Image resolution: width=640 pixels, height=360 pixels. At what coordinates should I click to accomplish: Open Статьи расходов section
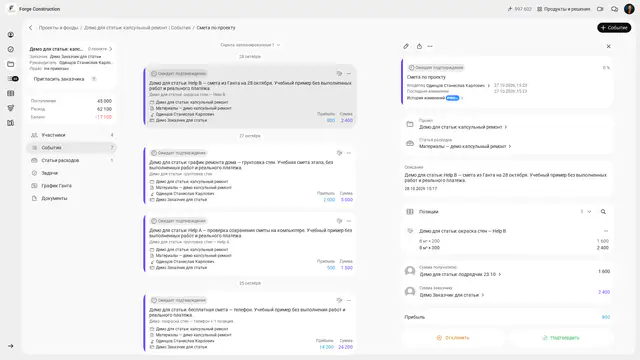click(72, 160)
